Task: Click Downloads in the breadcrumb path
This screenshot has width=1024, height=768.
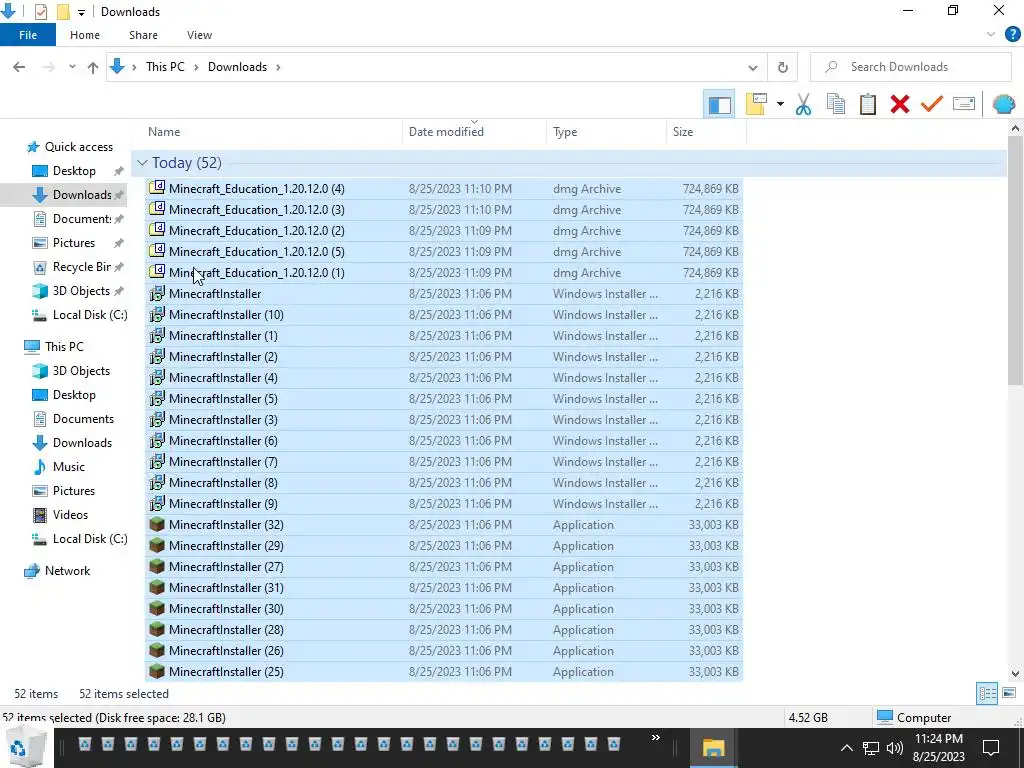Action: coord(237,67)
